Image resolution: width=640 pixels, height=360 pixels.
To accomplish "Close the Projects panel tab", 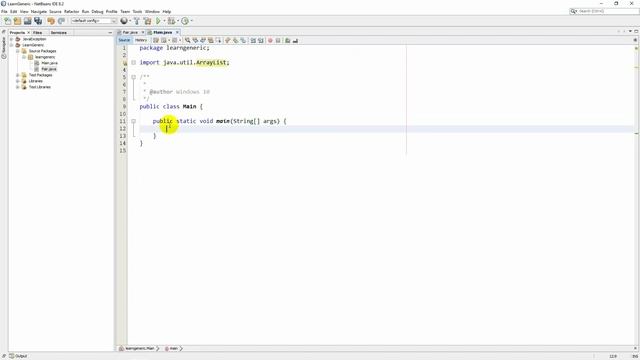I will click(29, 32).
